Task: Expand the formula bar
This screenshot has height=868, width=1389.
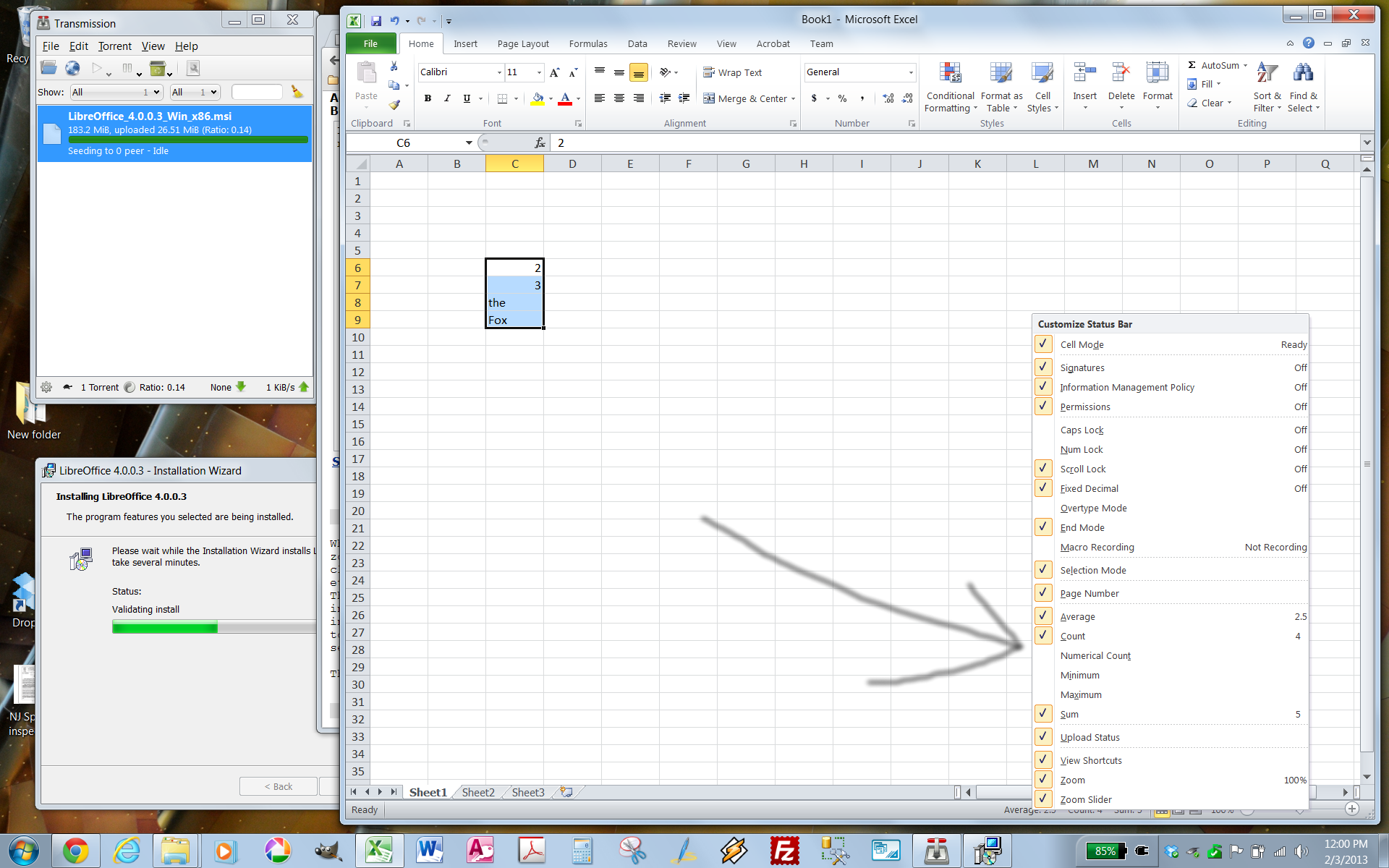Action: 1367,142
